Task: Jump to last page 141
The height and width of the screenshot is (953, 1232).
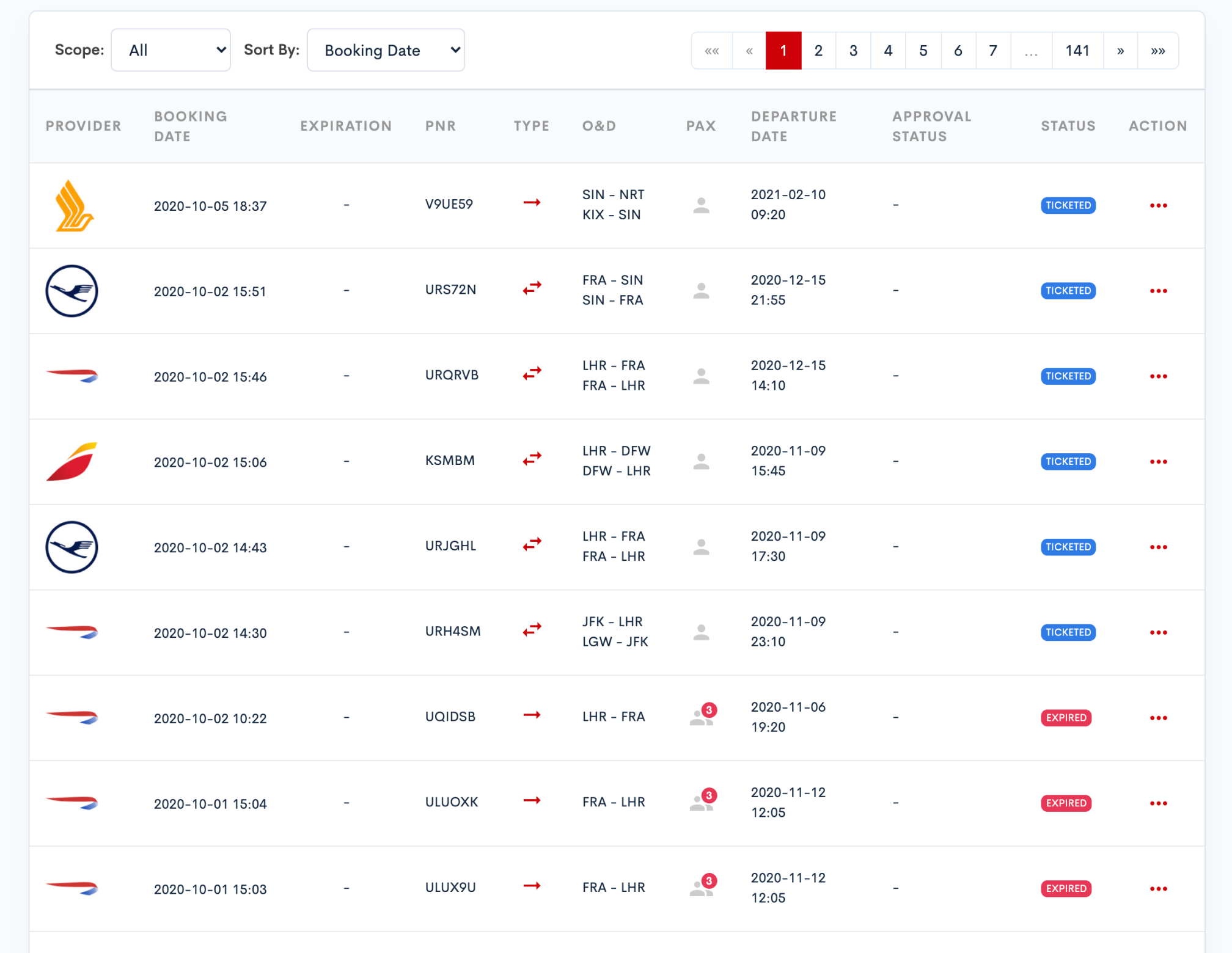Action: [1077, 51]
